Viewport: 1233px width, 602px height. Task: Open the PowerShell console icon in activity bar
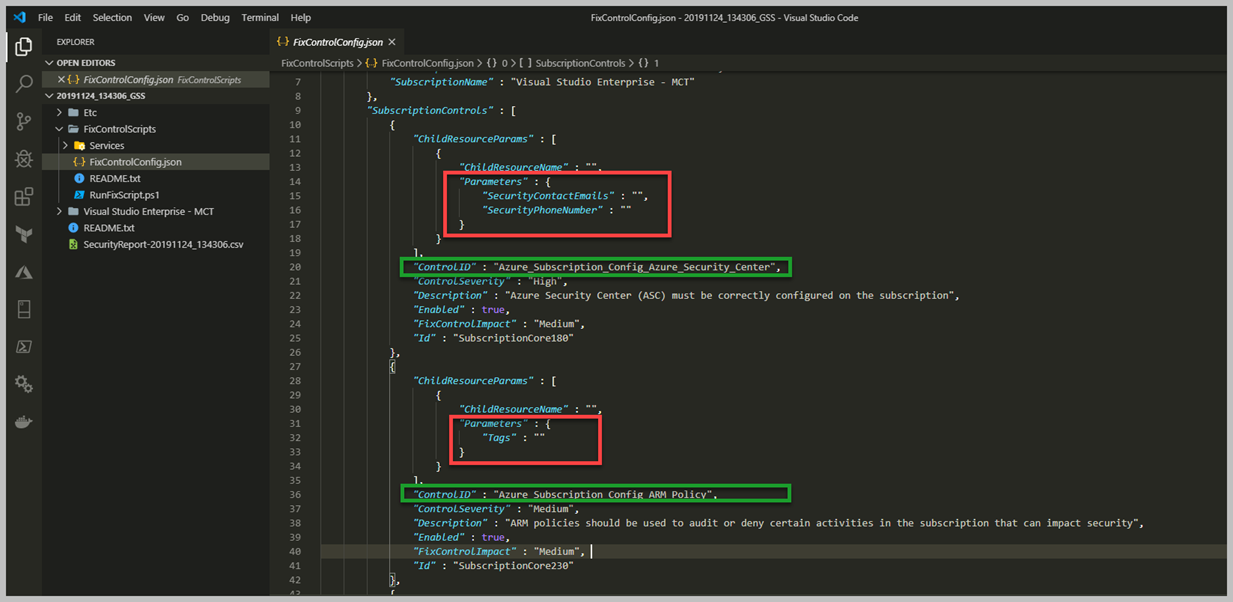[24, 347]
